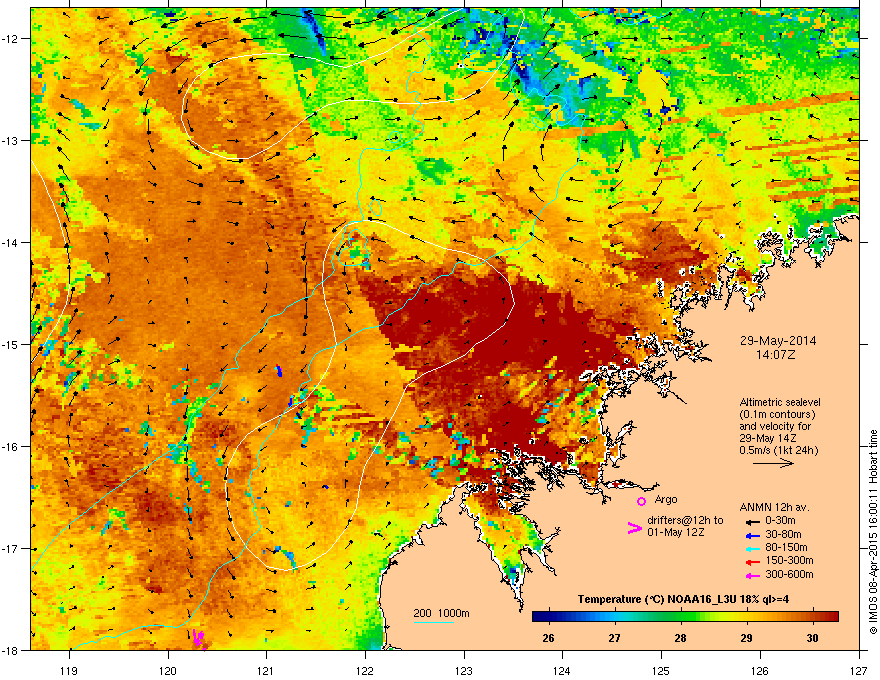The image size is (880, 680).
Task: Click the IMOS Hobart time copyright stamp
Action: 873,532
